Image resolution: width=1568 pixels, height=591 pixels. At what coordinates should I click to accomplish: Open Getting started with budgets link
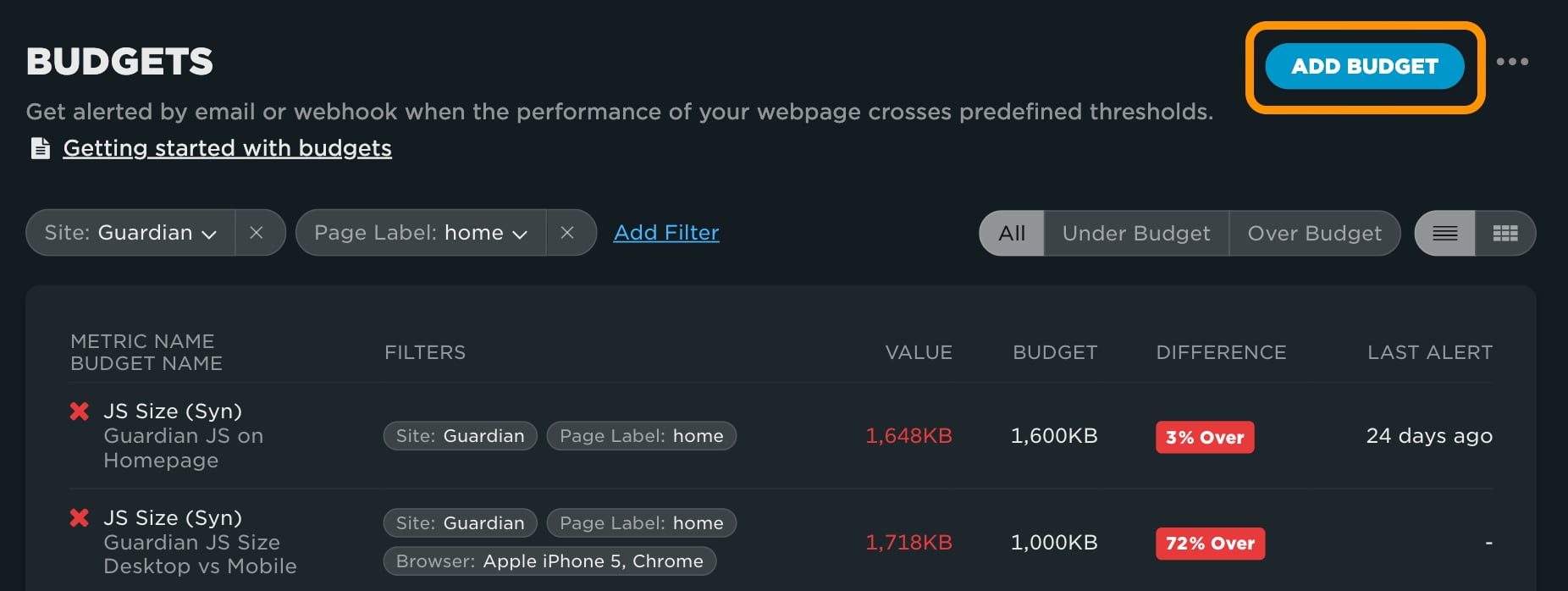pos(227,148)
